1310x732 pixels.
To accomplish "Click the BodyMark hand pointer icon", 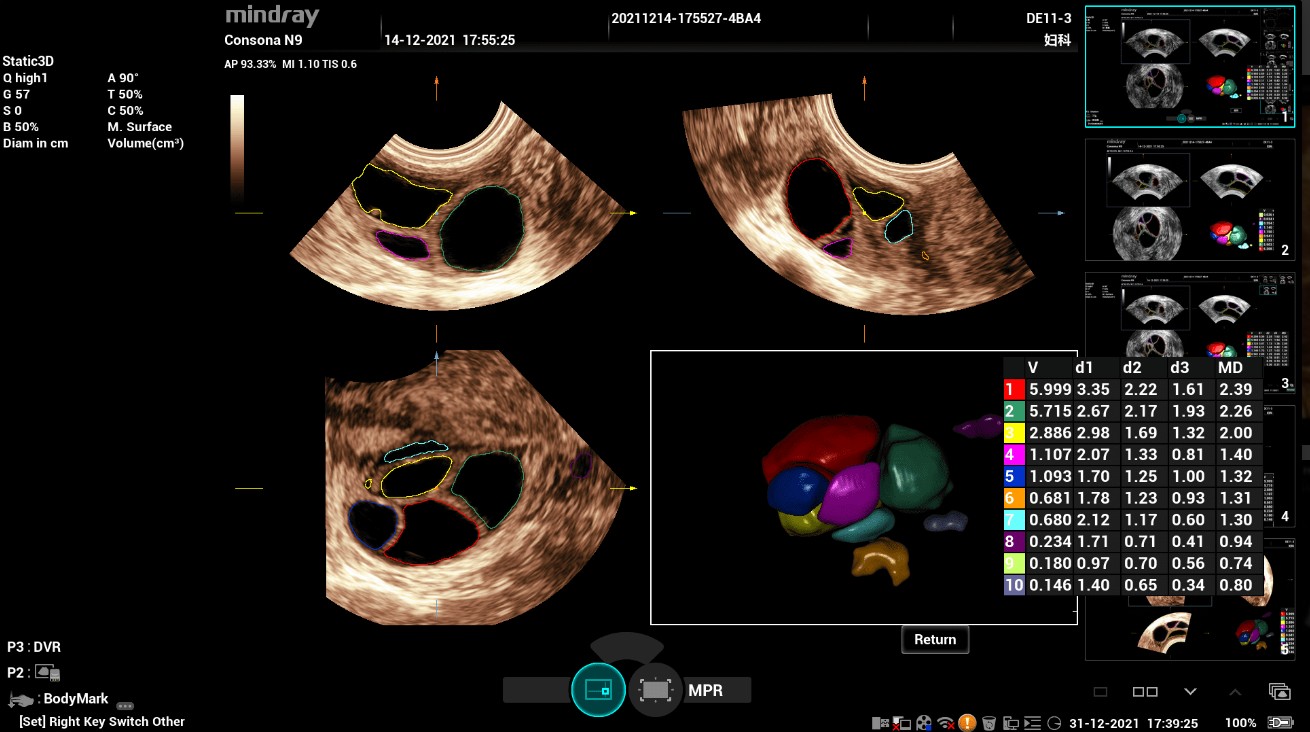I will click(22, 699).
